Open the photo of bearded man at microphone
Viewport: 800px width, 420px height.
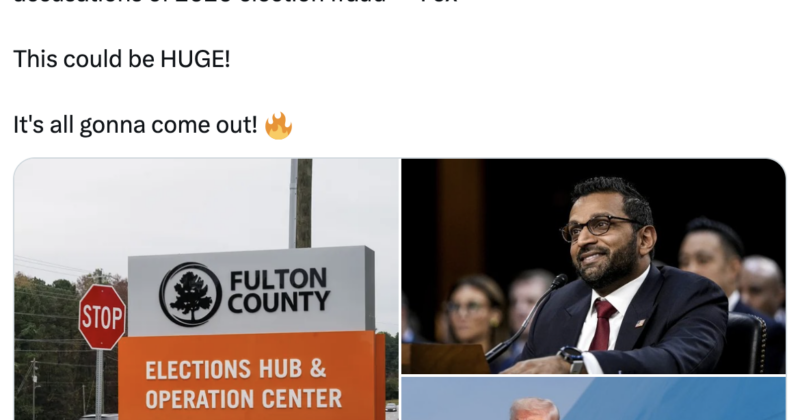tap(593, 266)
